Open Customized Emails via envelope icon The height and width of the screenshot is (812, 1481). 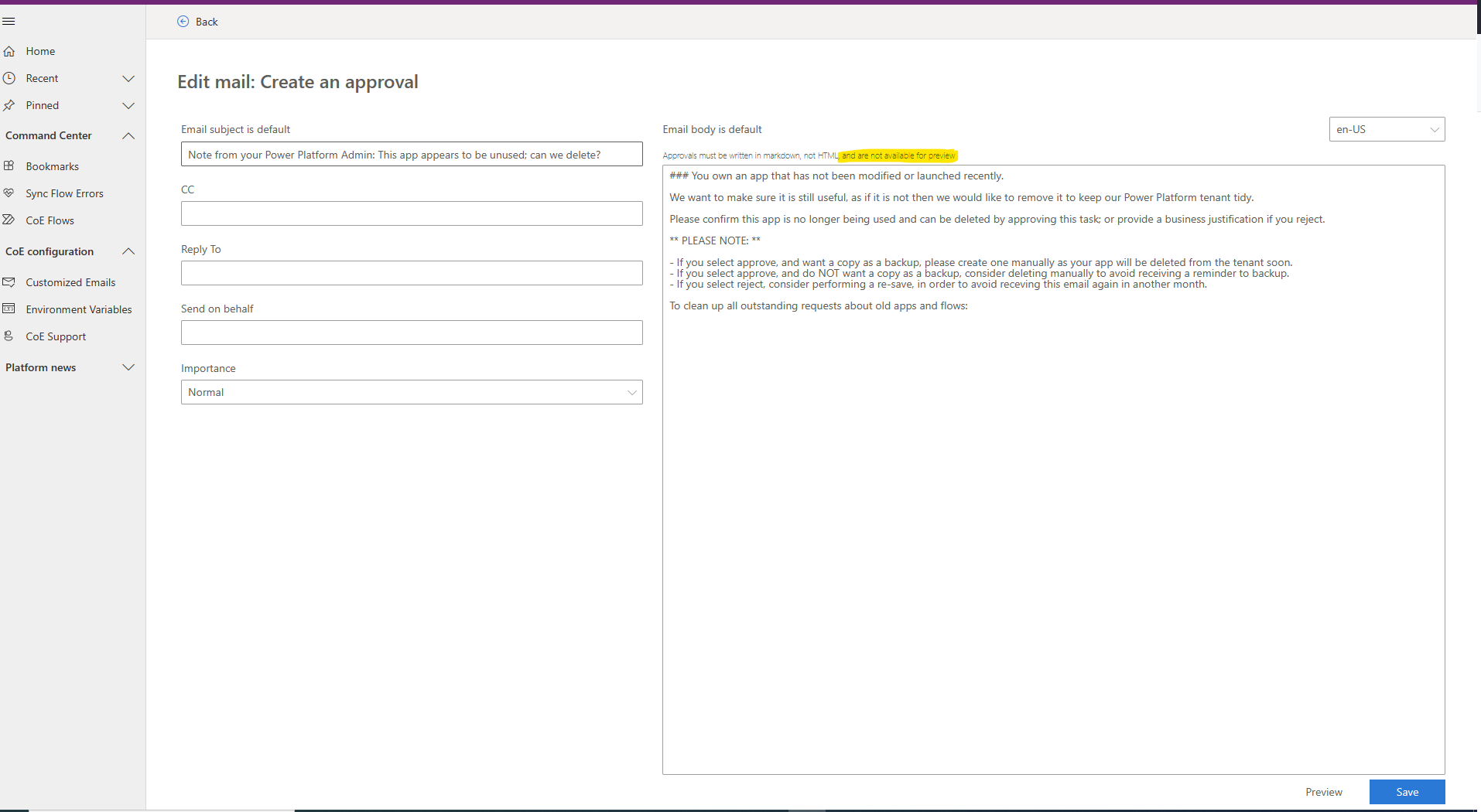[x=10, y=281]
